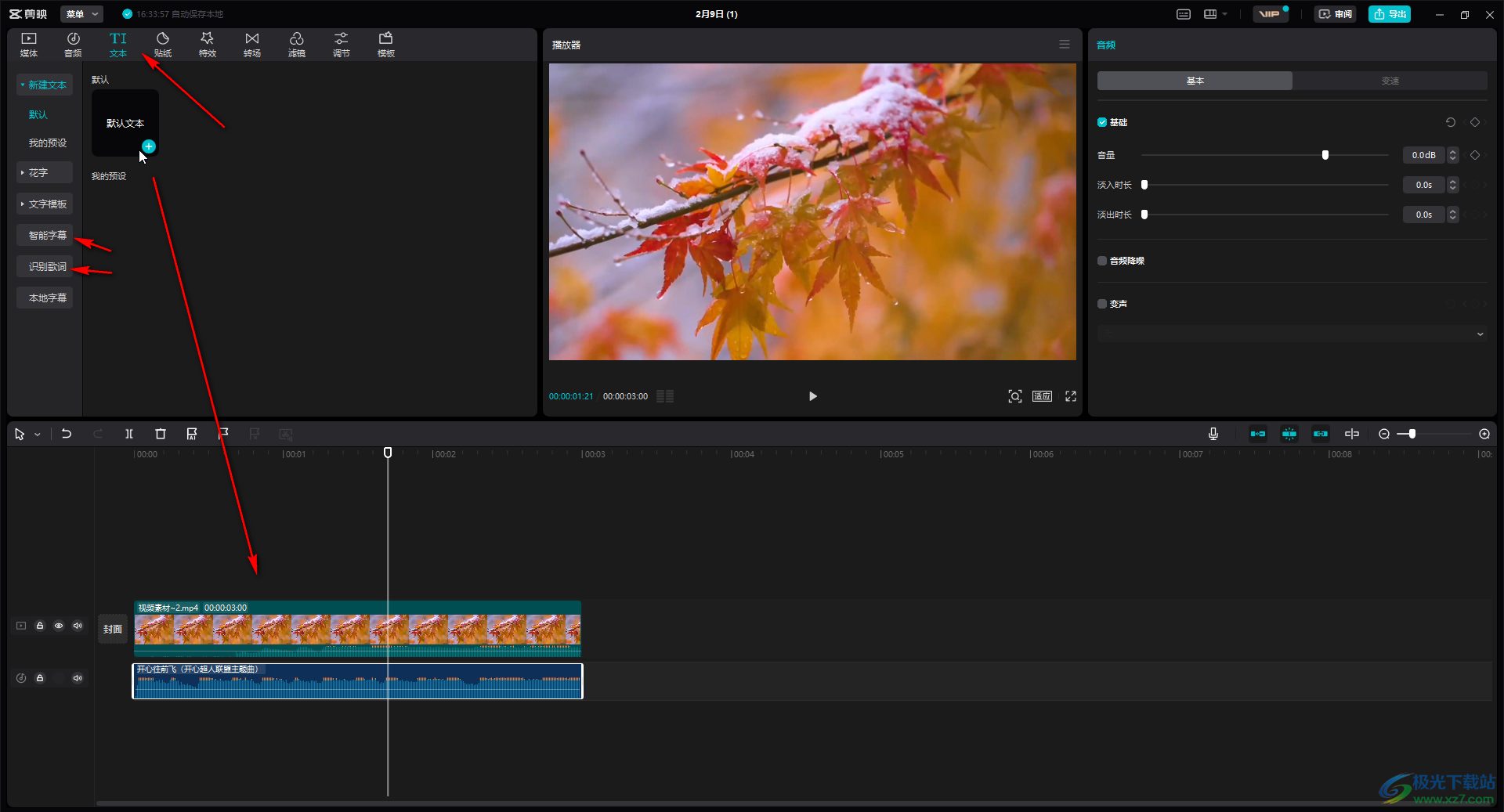
Task: Open 智能字幕 smart captions
Action: [45, 235]
